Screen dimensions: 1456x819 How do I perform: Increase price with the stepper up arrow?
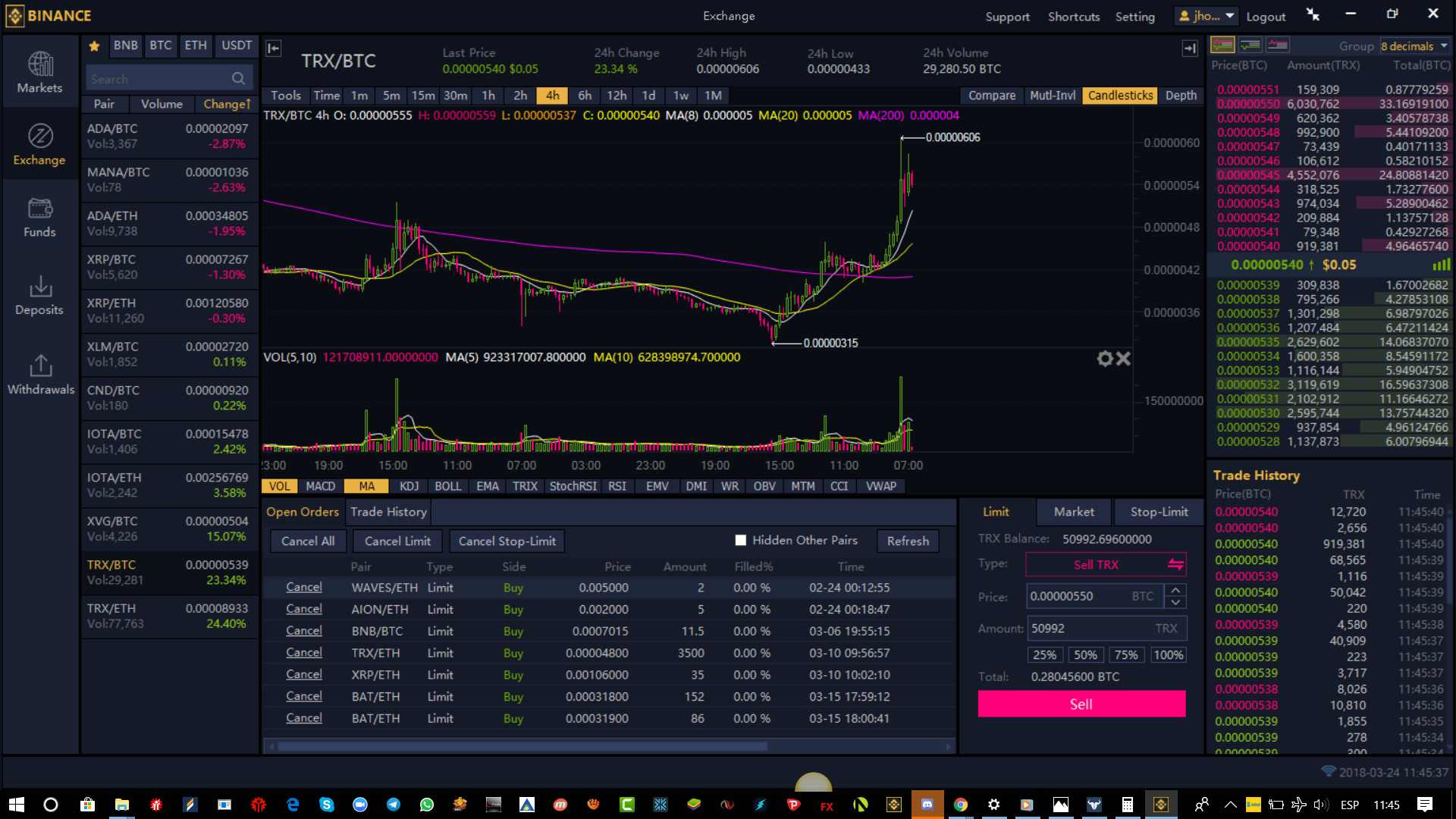[1175, 590]
